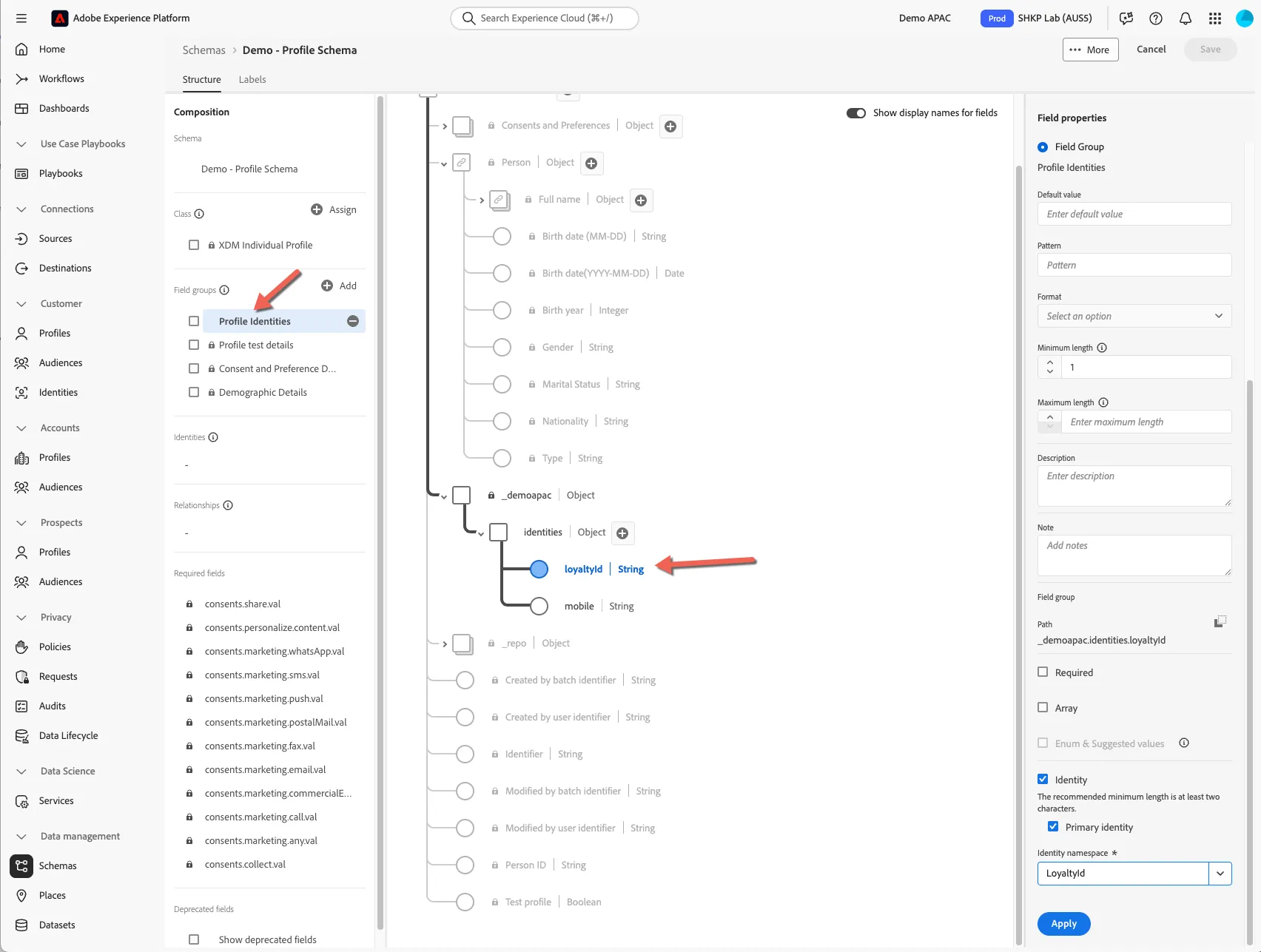
Task: Open Workflows in the sidebar
Action: (x=61, y=78)
